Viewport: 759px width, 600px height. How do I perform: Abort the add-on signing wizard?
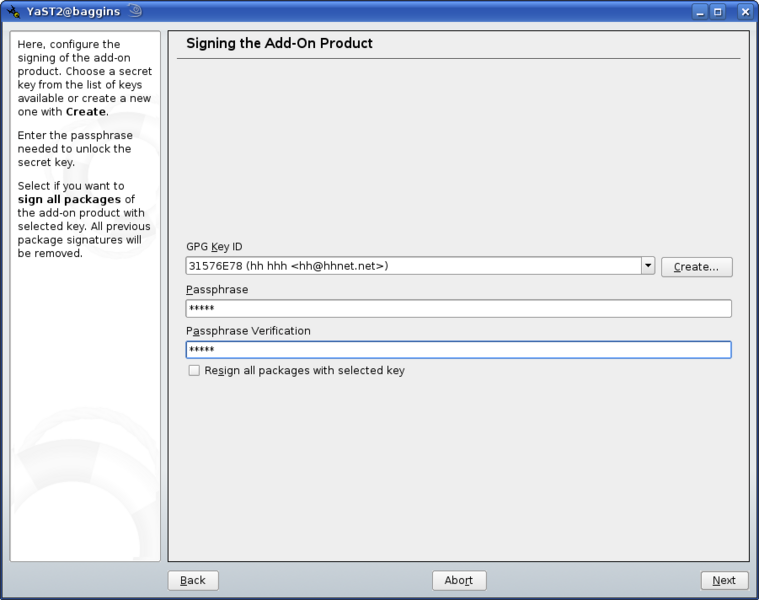click(459, 580)
